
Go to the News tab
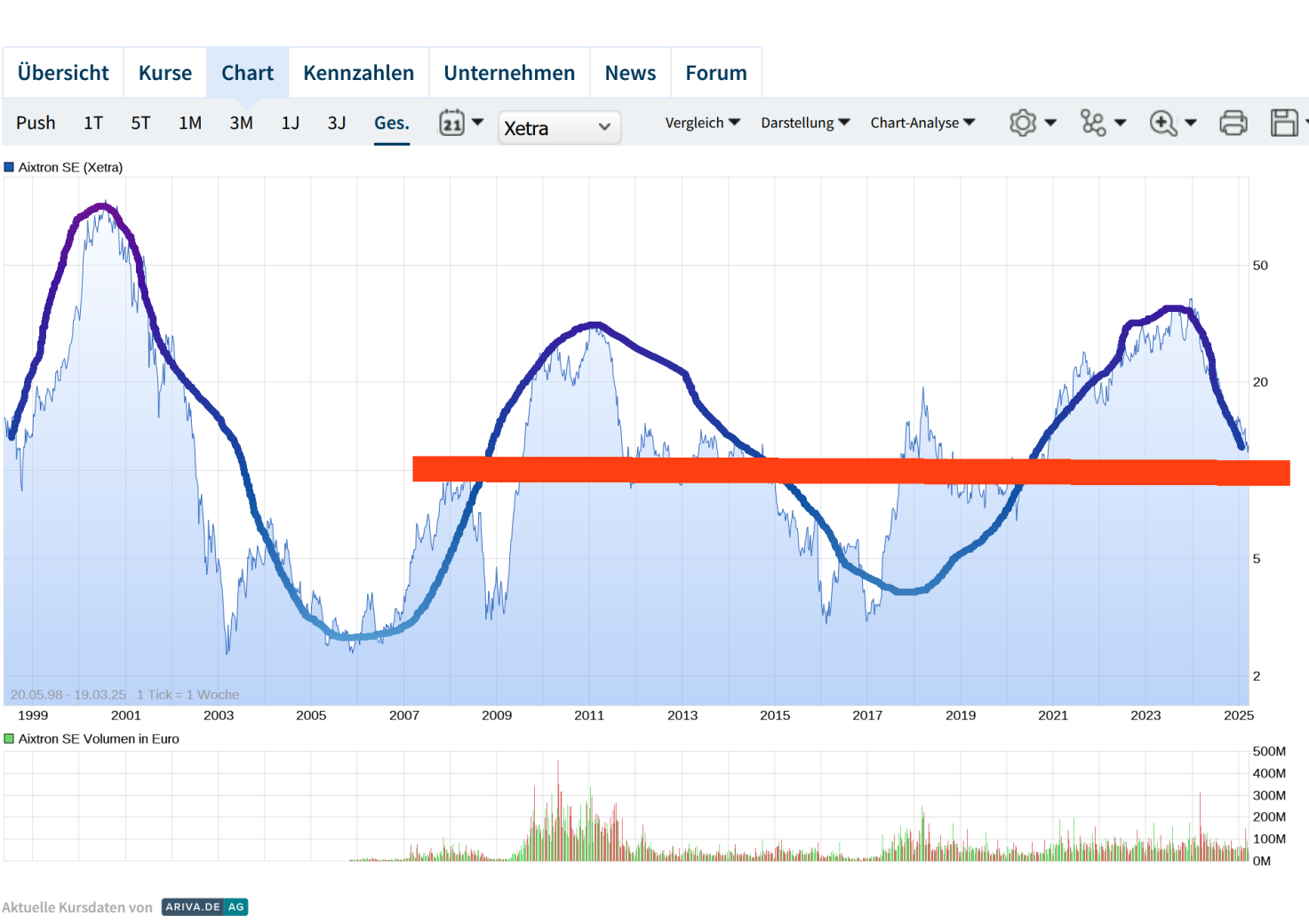click(x=631, y=73)
